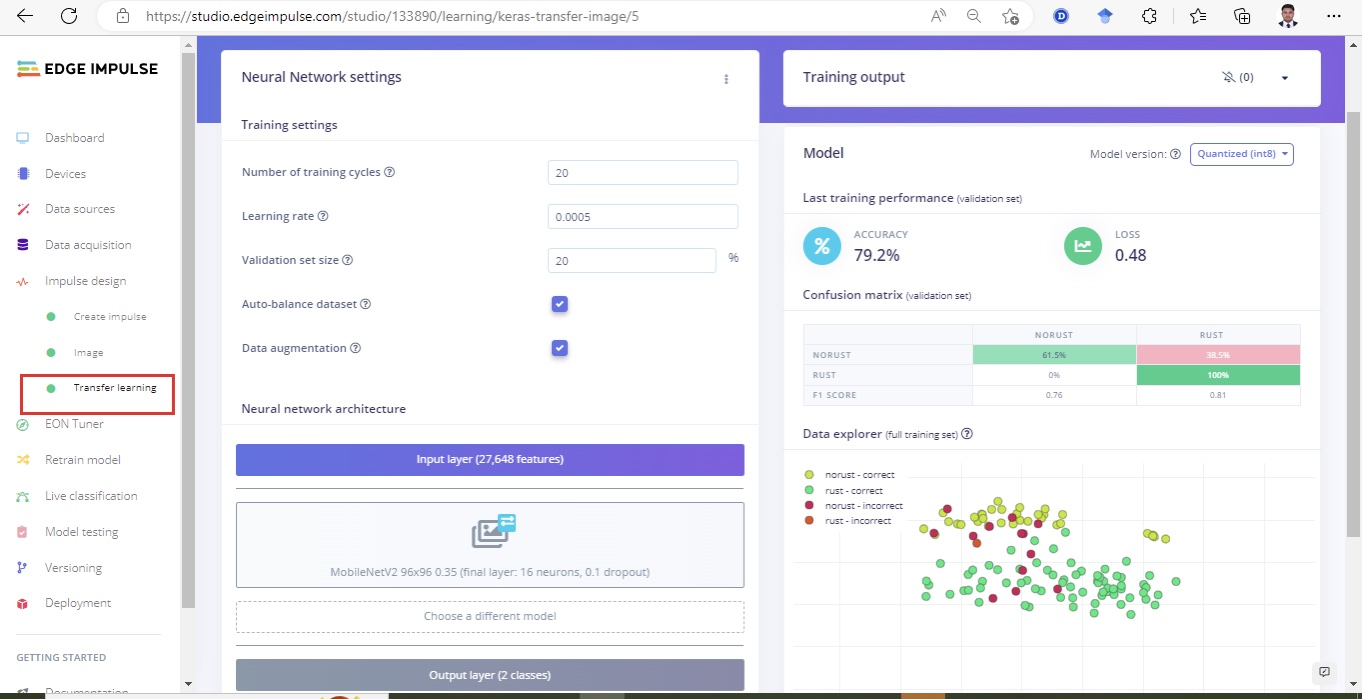Click the browser extensions puzzle icon
This screenshot has width=1362, height=699.
pyautogui.click(x=1149, y=16)
